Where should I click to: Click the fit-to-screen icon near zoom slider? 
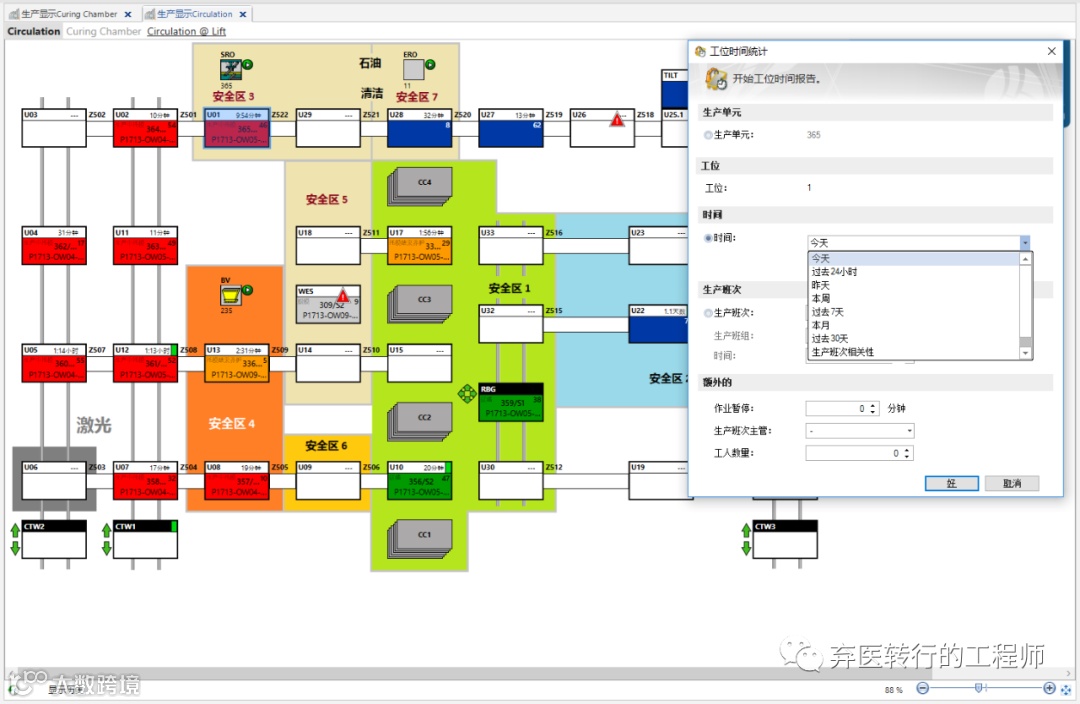pos(1066,689)
